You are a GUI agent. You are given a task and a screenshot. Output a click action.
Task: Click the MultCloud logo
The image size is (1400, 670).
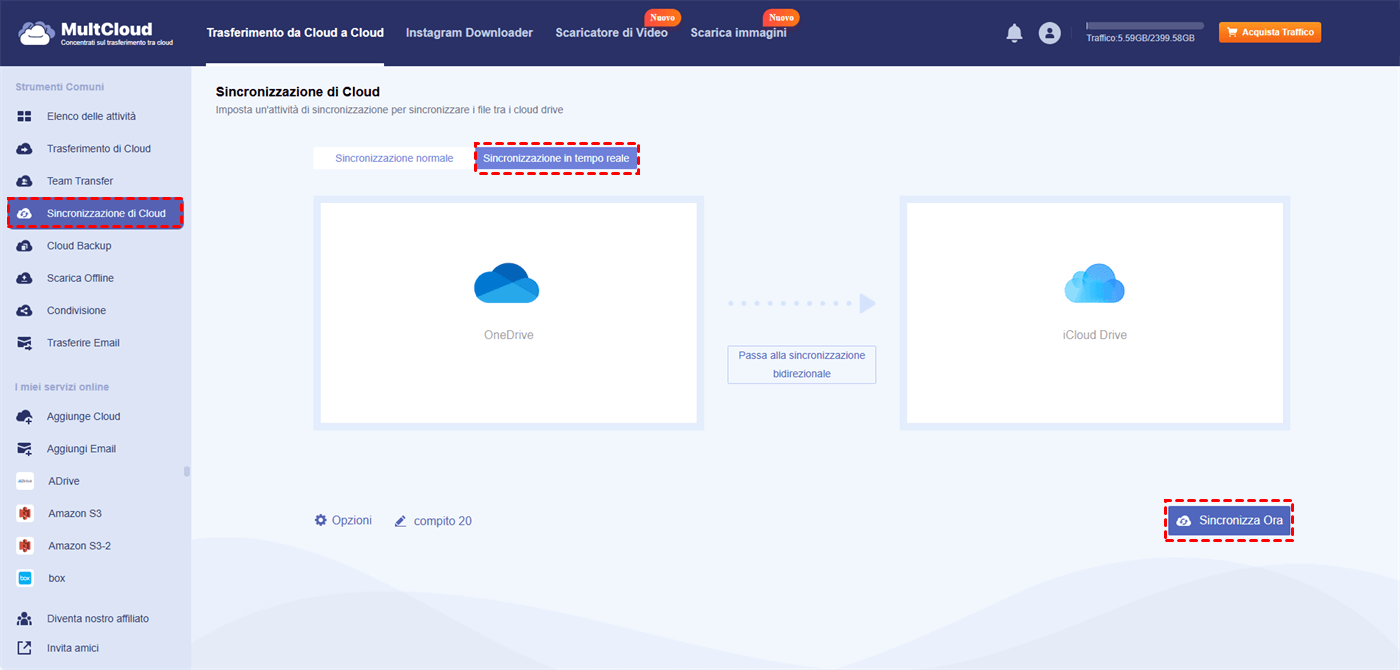click(x=95, y=33)
